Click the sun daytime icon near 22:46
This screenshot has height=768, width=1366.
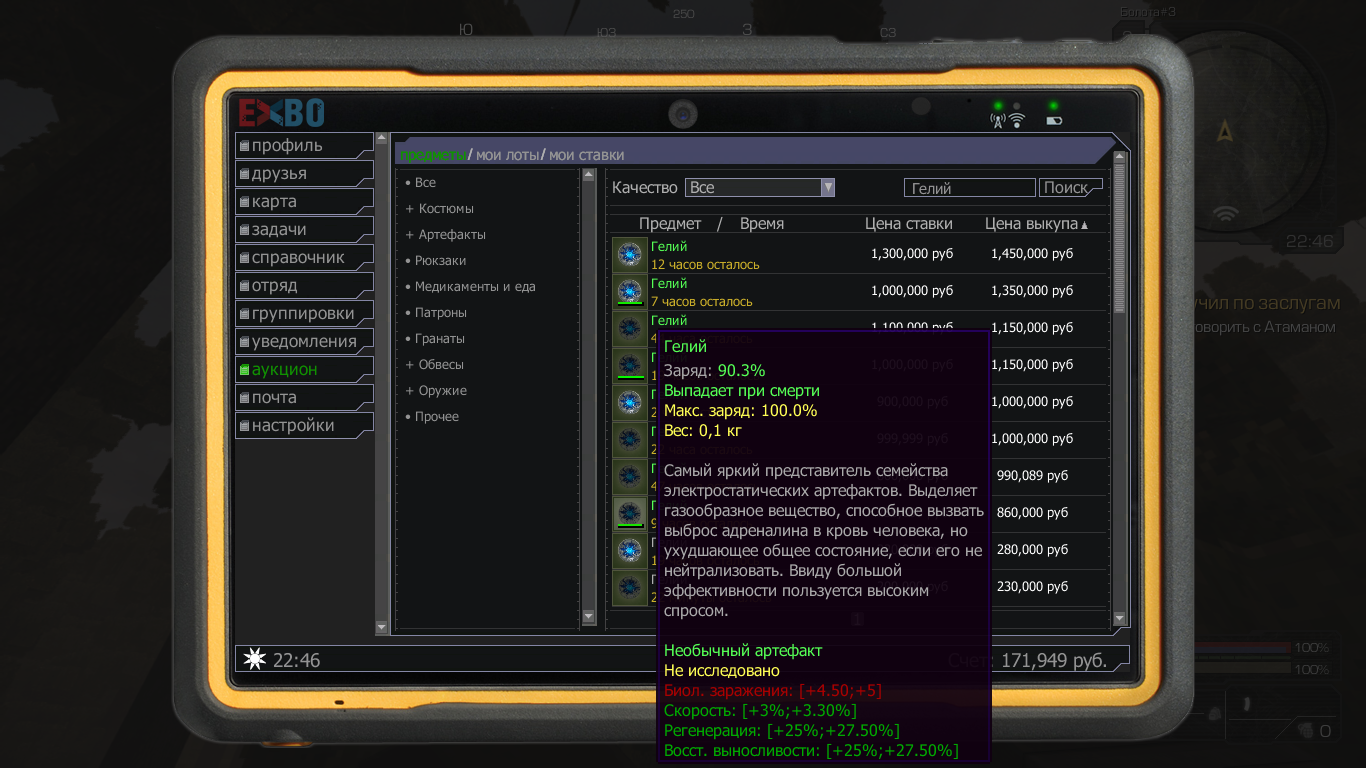255,660
